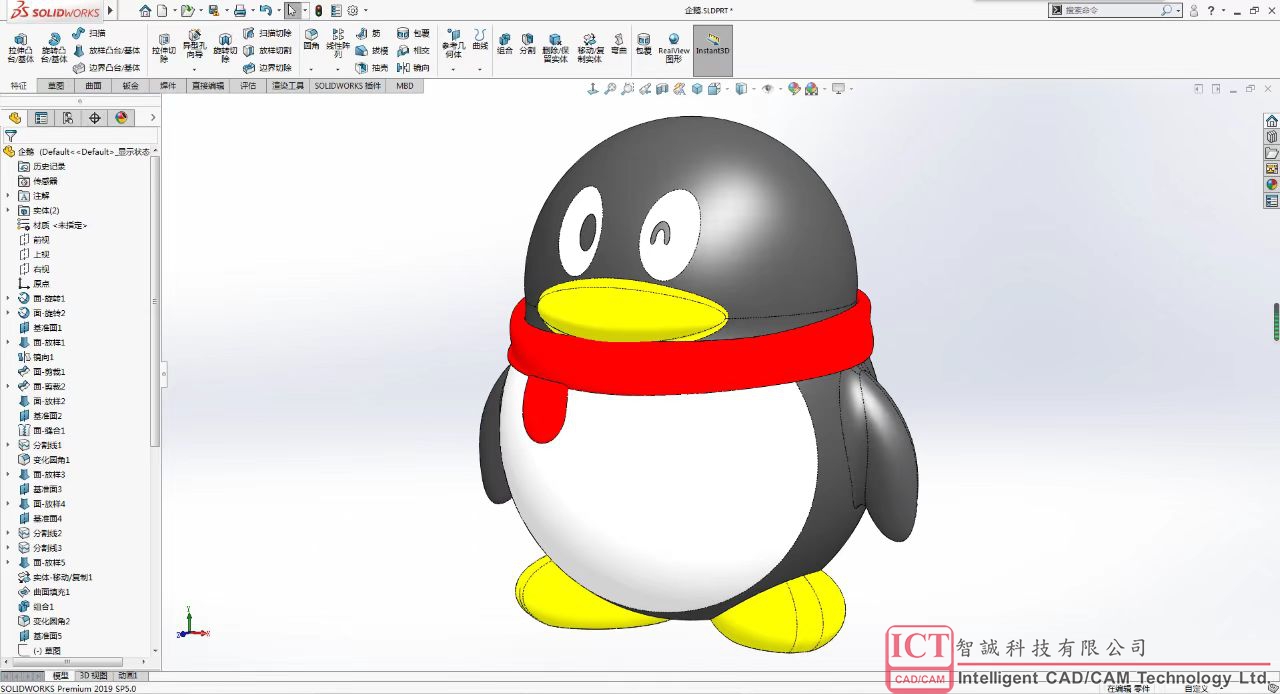Click the Boundary Boss/Base button (边界凸台/基体)
Image resolution: width=1280 pixels, height=694 pixels.
(x=107, y=68)
